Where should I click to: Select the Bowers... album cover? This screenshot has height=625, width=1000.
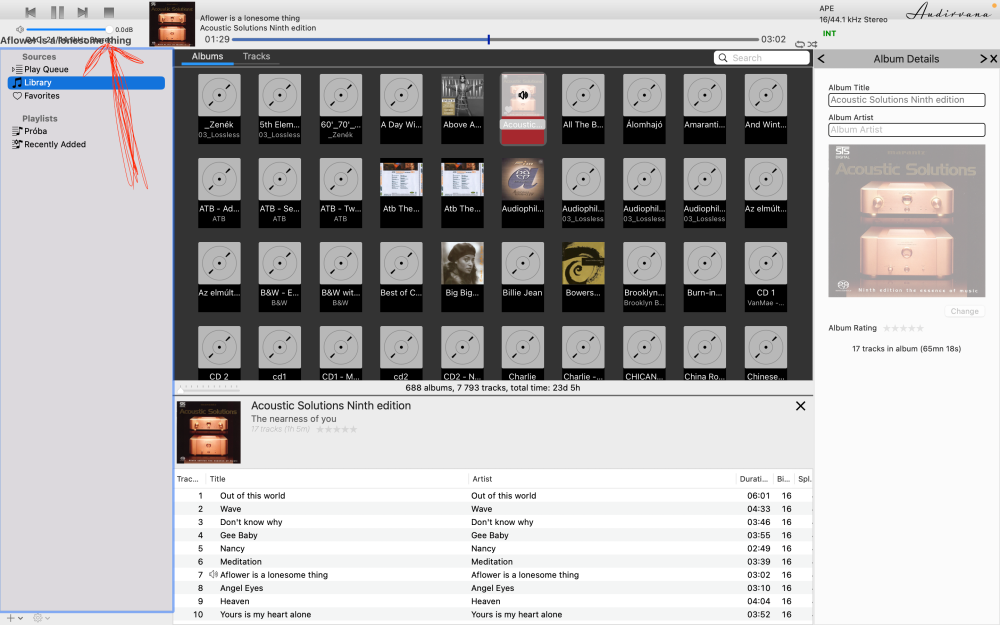[584, 263]
